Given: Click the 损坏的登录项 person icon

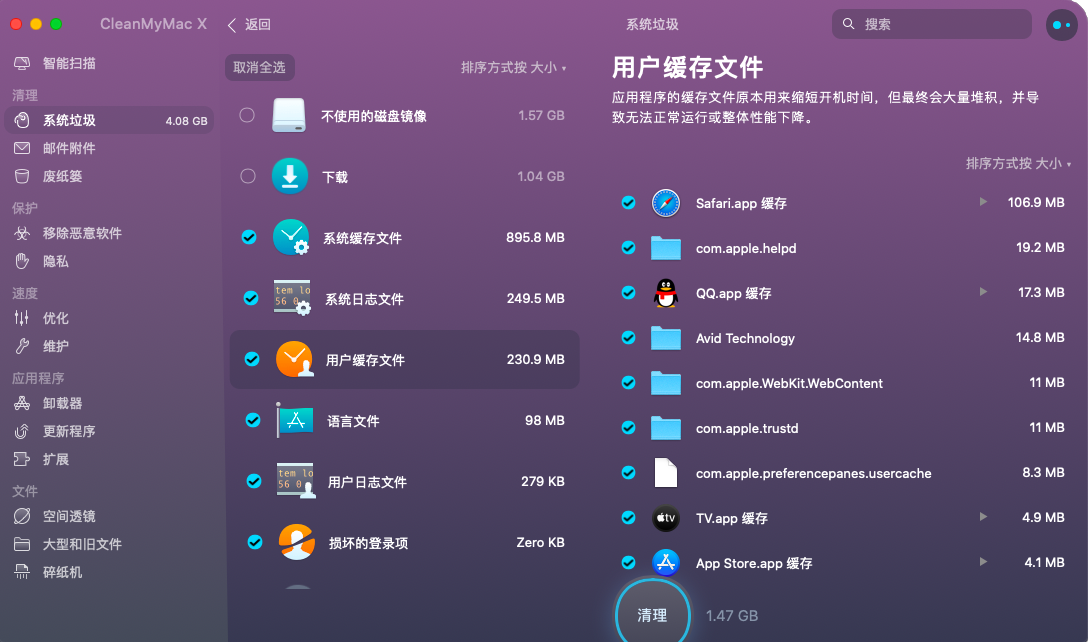Looking at the screenshot, I should (297, 542).
